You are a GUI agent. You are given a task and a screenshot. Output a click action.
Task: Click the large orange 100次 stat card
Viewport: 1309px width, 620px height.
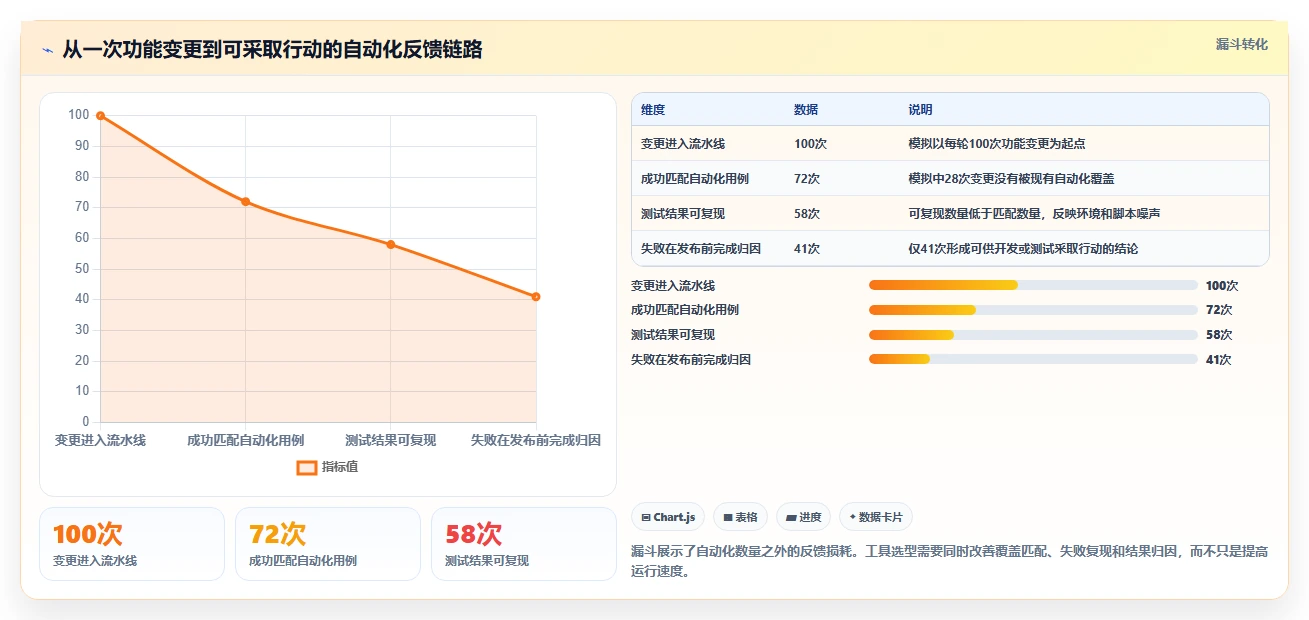pyautogui.click(x=132, y=544)
